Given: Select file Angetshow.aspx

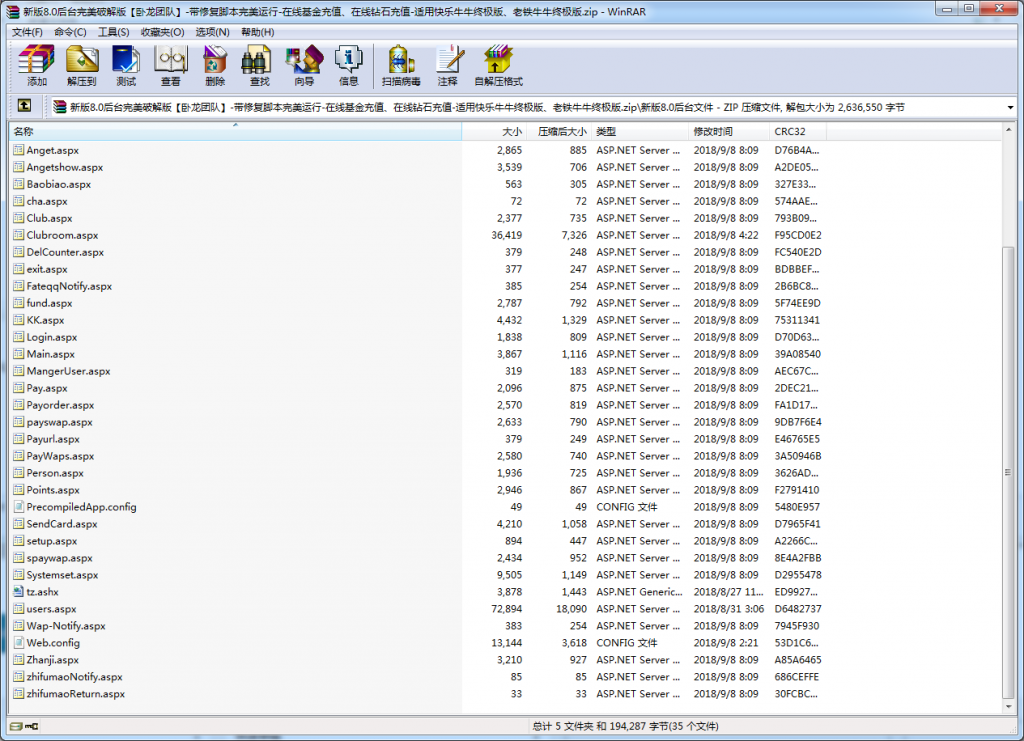Looking at the screenshot, I should 65,167.
